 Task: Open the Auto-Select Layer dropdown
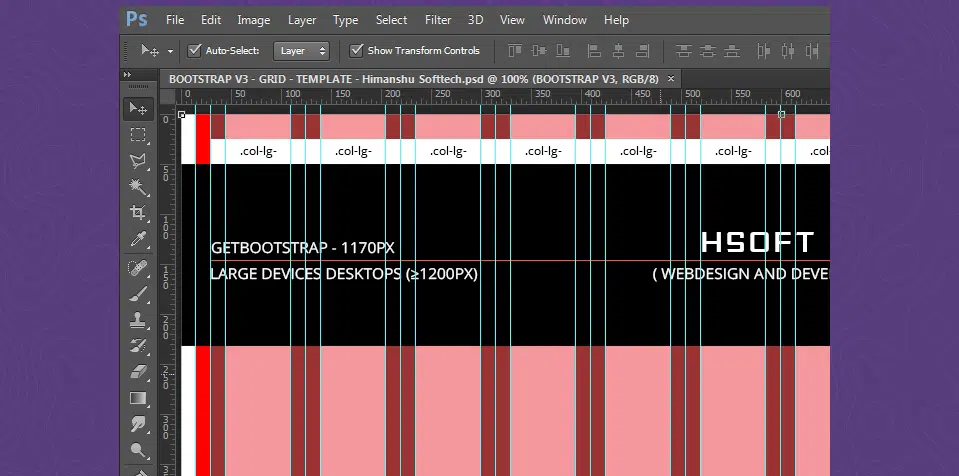coord(301,50)
